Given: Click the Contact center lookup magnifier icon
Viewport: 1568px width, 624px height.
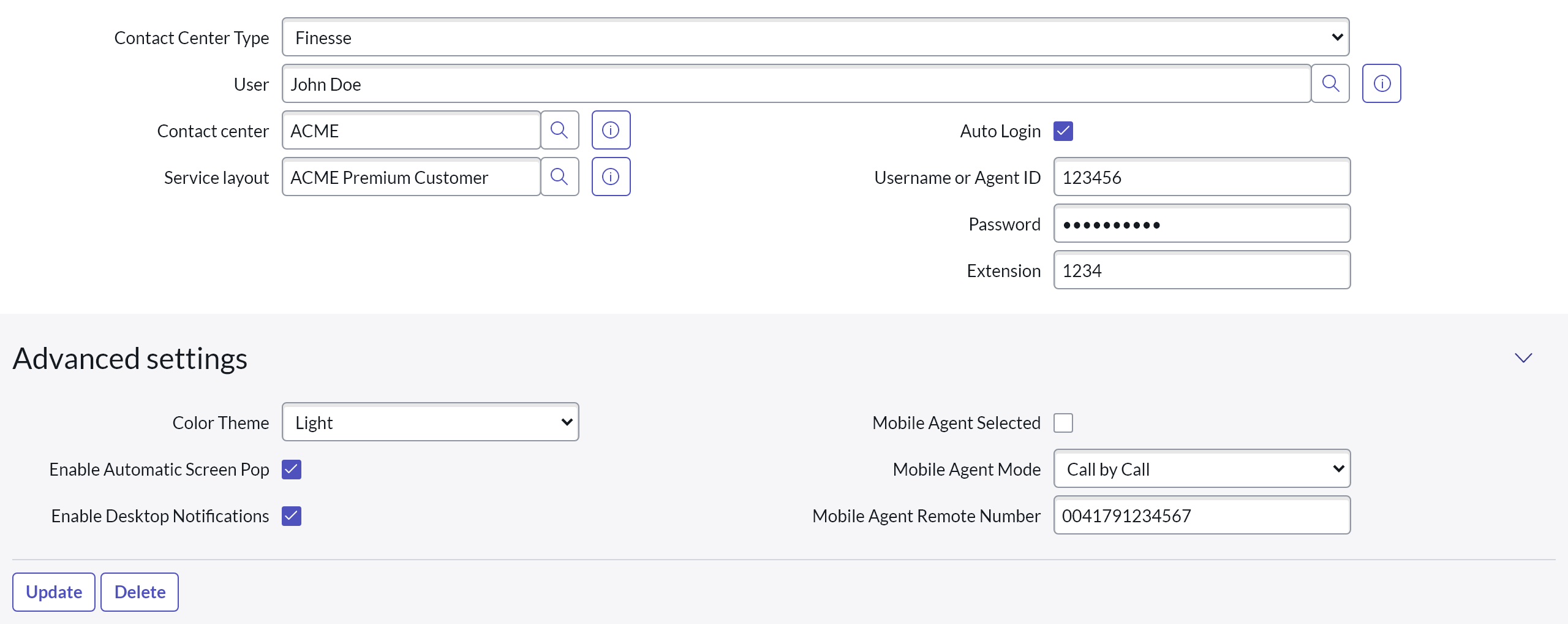Looking at the screenshot, I should pyautogui.click(x=559, y=130).
